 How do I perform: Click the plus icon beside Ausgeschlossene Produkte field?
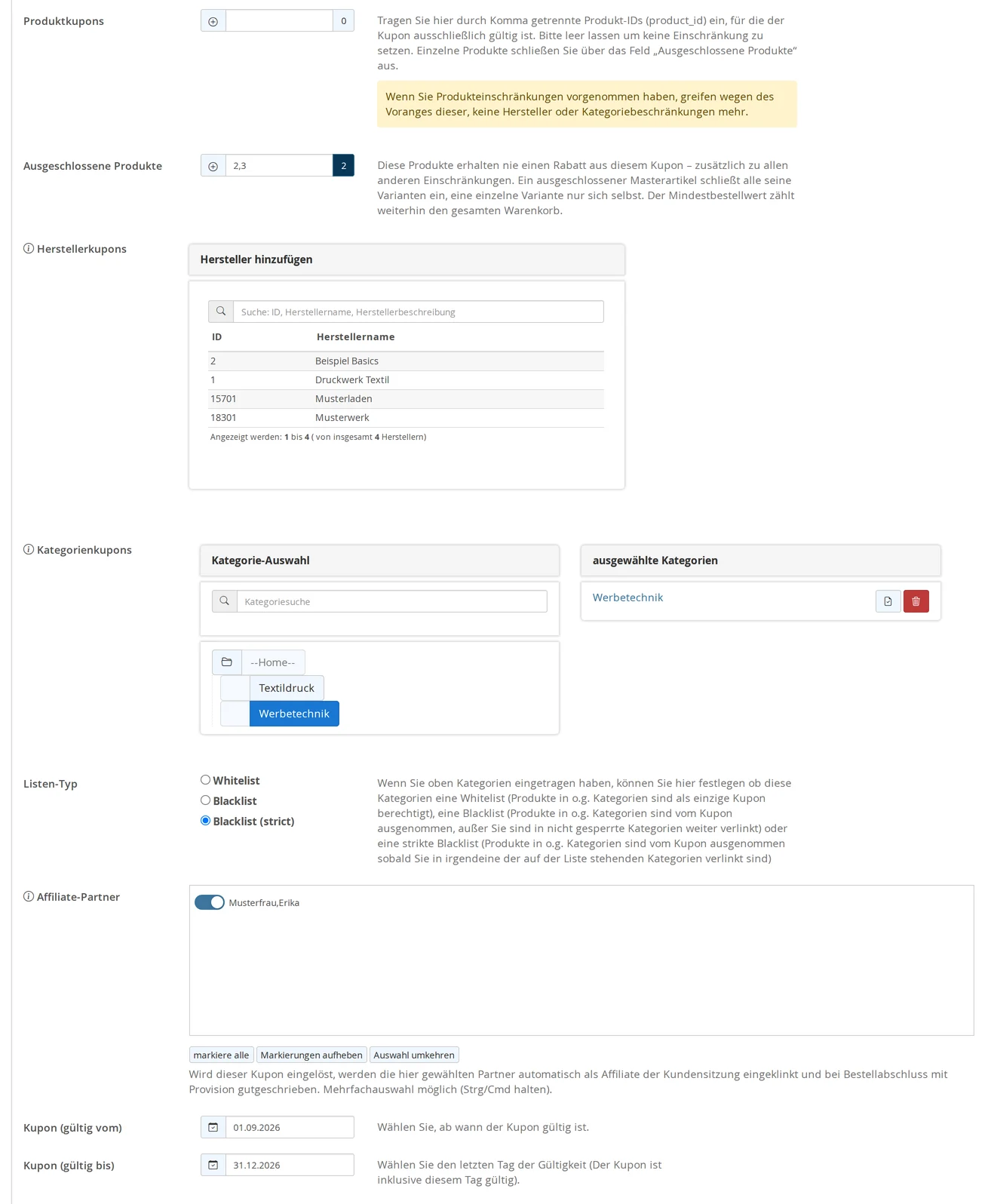[213, 166]
